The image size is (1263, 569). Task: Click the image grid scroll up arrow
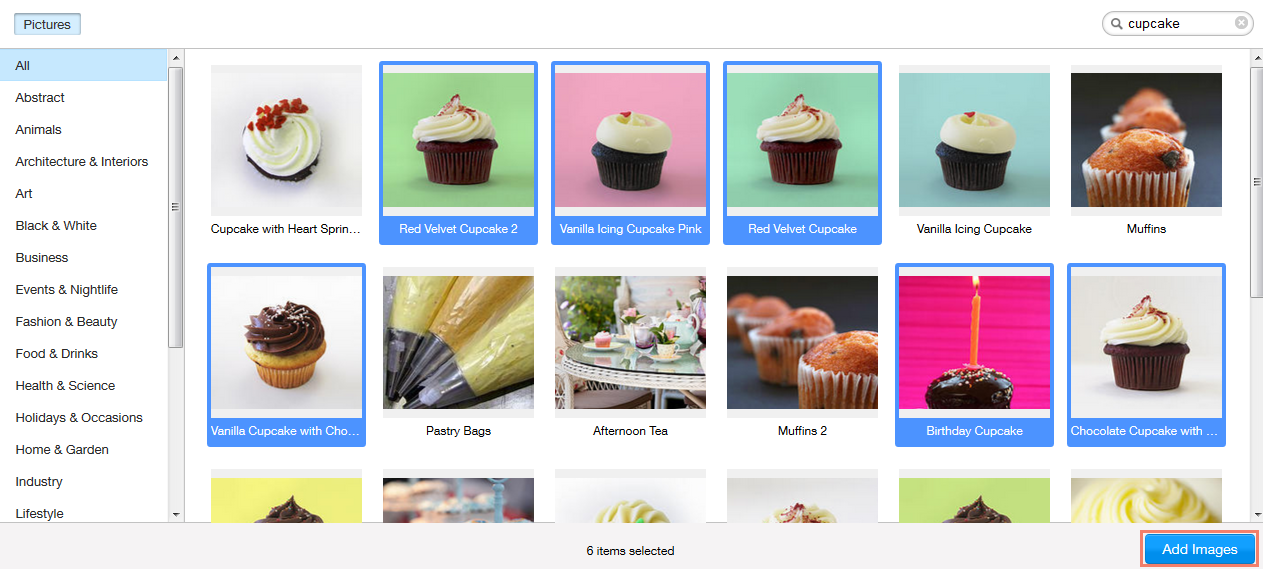pyautogui.click(x=1256, y=57)
